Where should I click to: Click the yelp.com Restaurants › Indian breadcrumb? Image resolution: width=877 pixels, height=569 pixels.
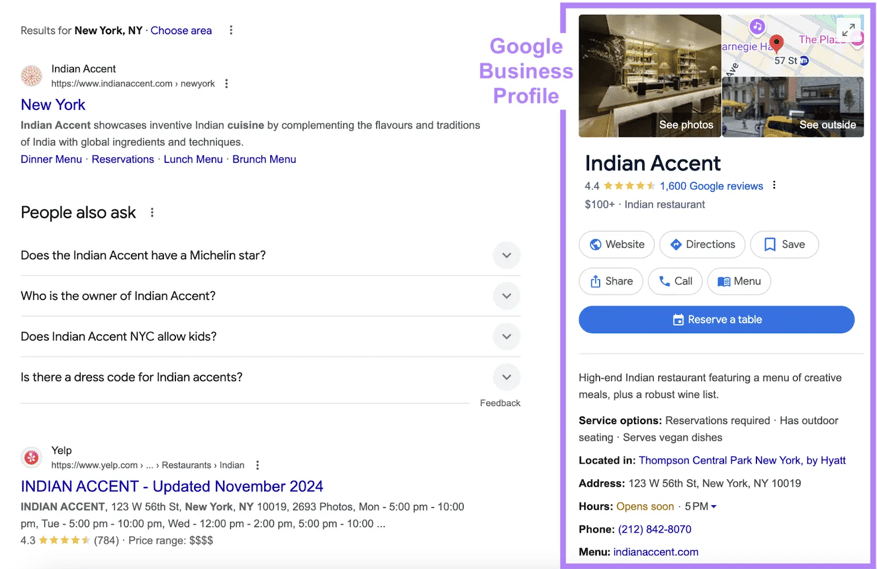148,465
